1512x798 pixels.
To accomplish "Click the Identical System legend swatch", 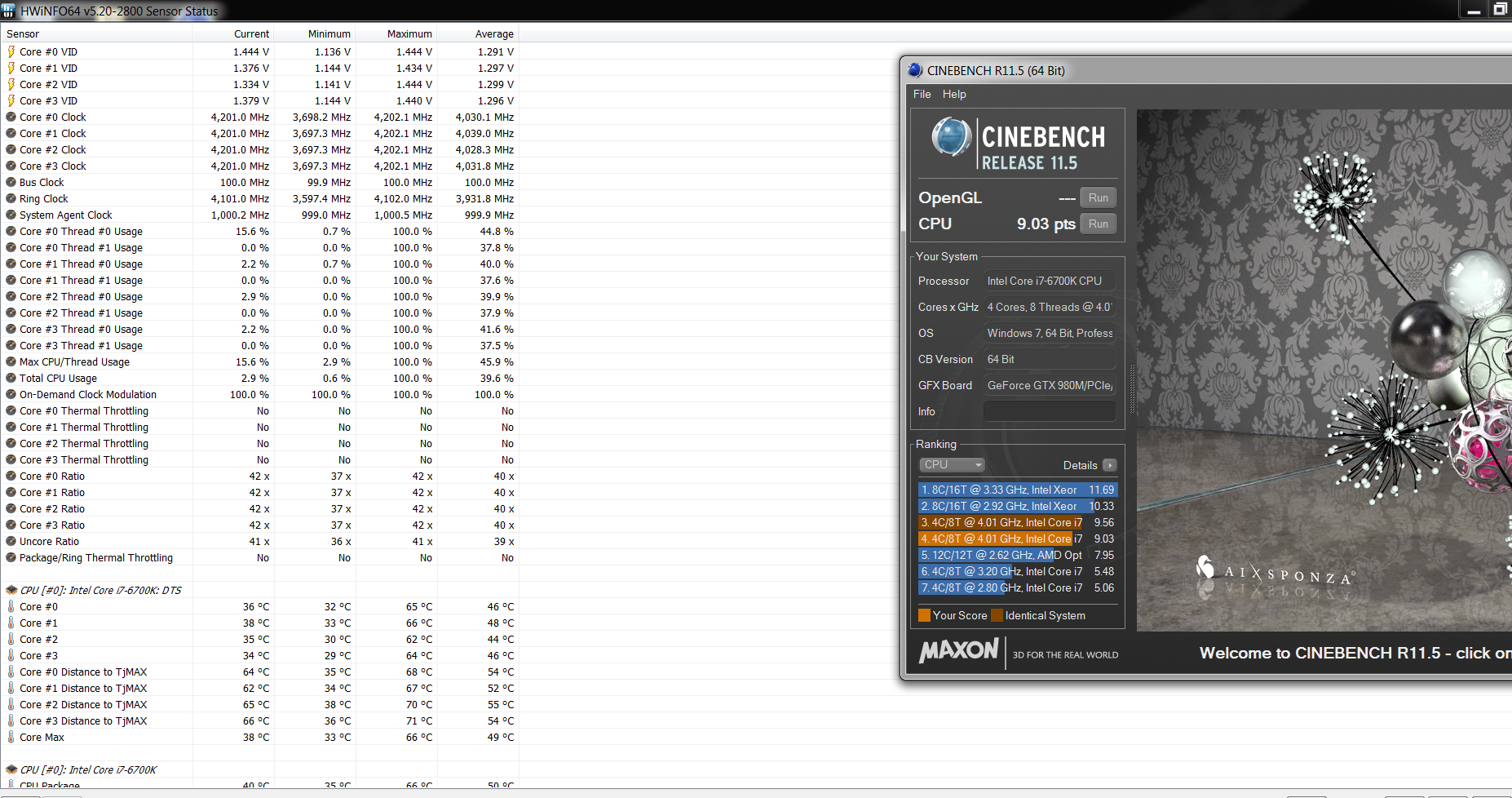I will coord(997,615).
